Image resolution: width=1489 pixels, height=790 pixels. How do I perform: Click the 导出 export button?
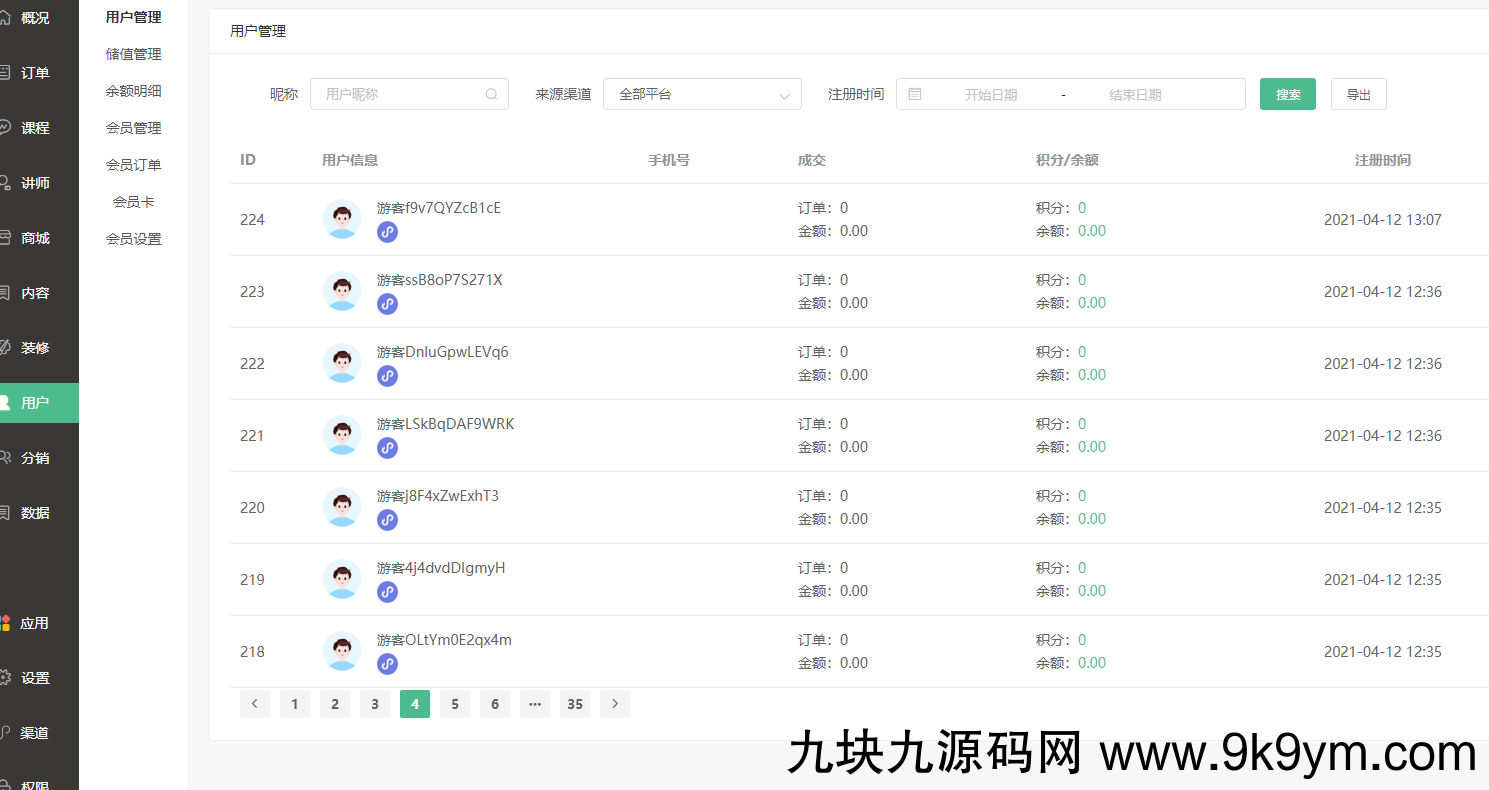(x=1358, y=93)
